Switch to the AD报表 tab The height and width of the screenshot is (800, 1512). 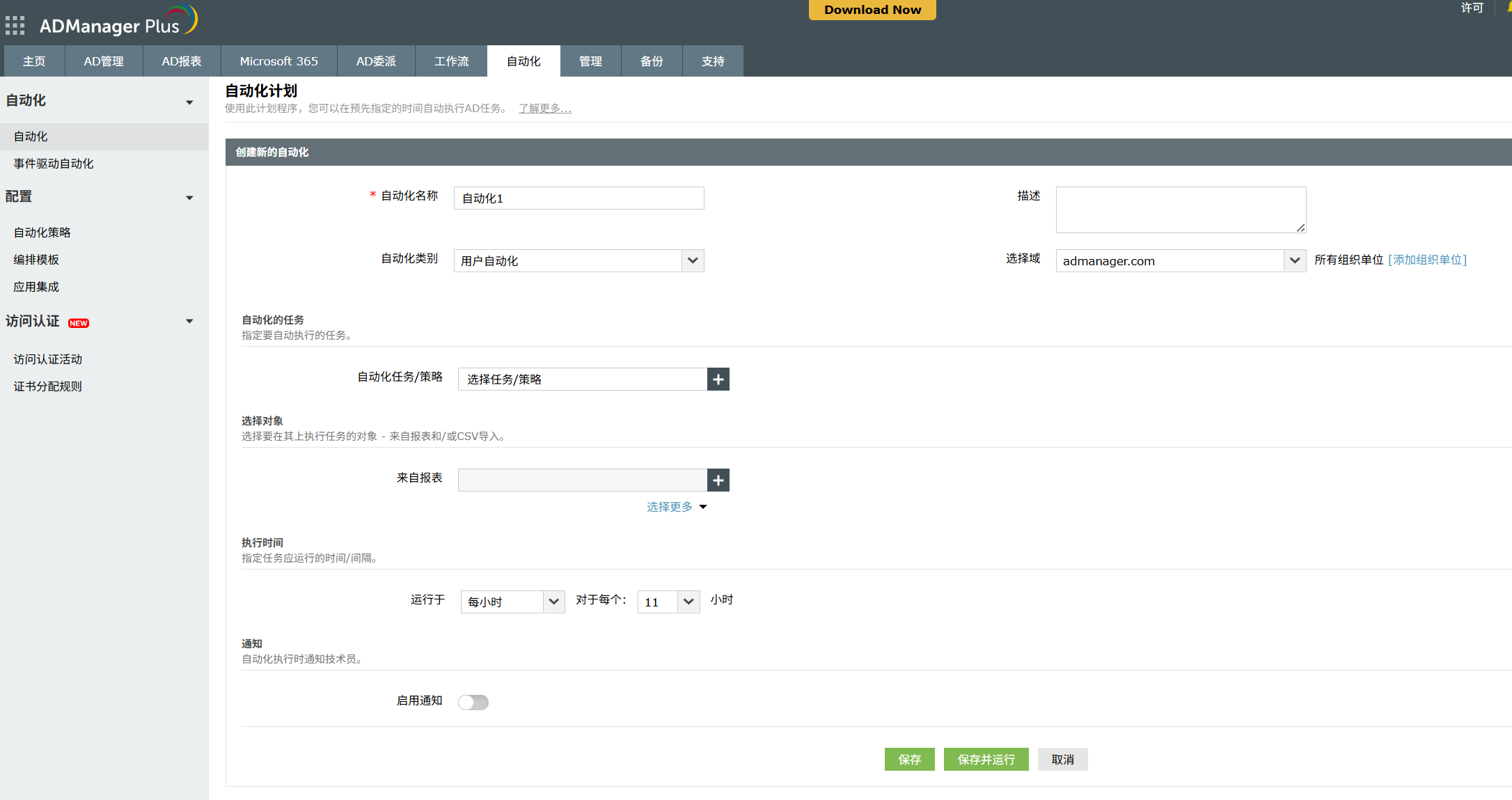[182, 61]
